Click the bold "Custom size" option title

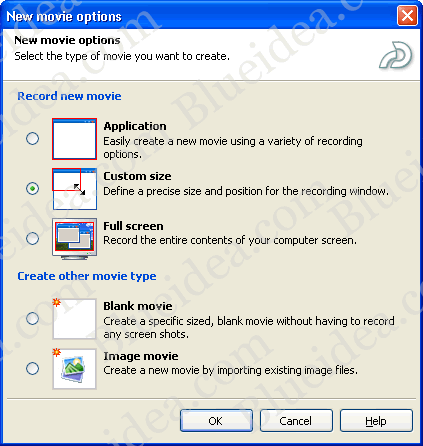[137, 176]
